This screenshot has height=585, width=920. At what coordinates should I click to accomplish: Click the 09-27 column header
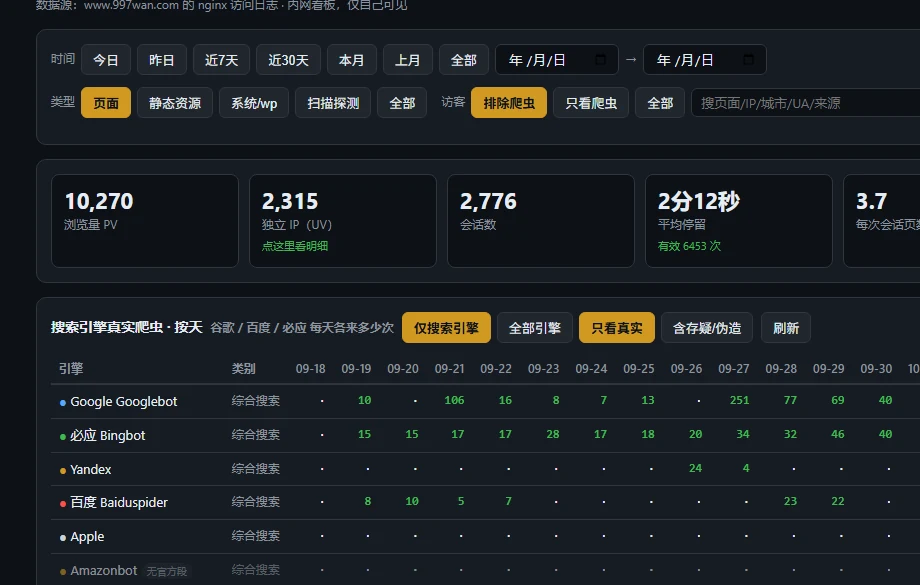pos(733,368)
